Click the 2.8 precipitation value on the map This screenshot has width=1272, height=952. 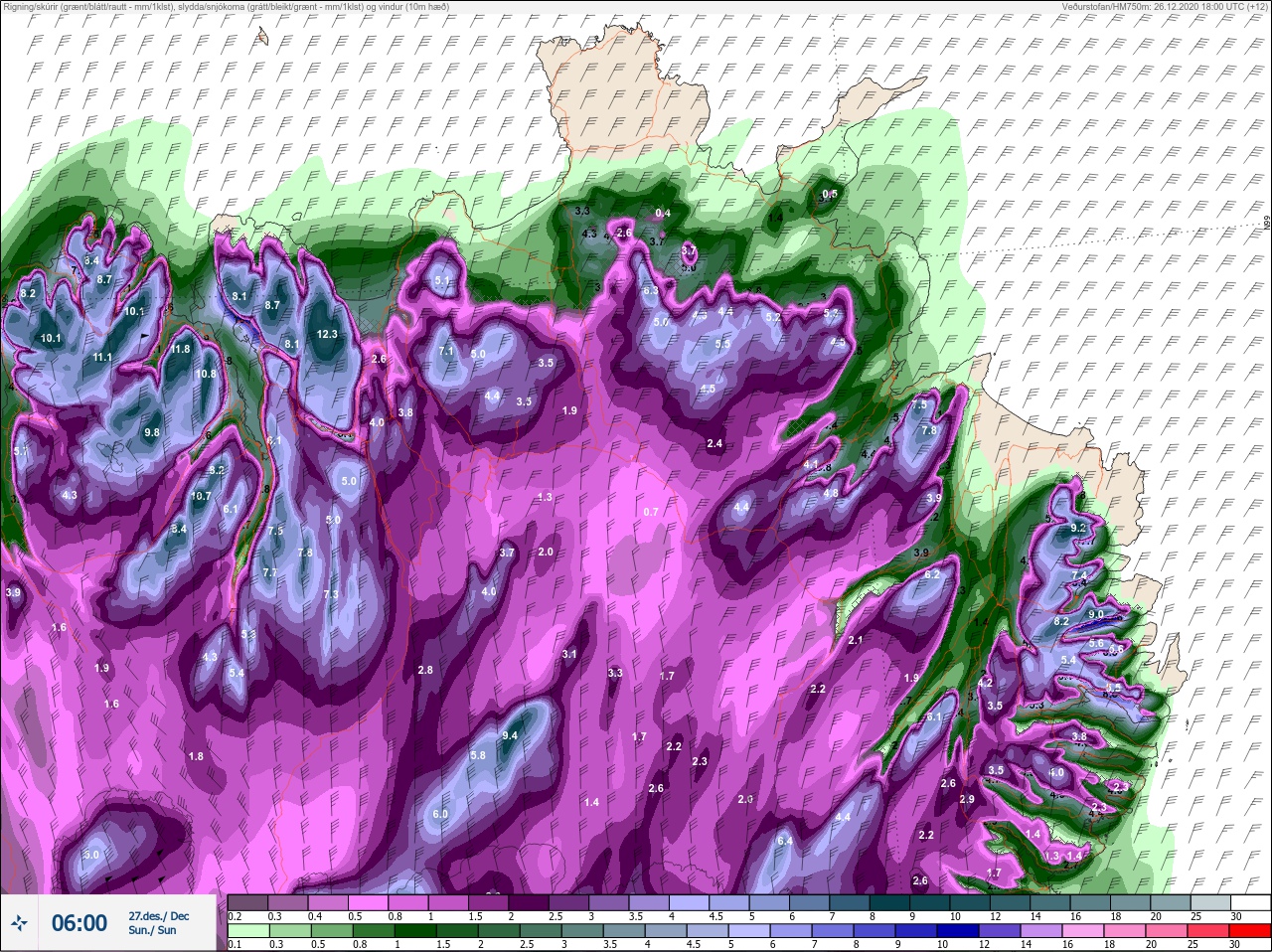pos(425,670)
